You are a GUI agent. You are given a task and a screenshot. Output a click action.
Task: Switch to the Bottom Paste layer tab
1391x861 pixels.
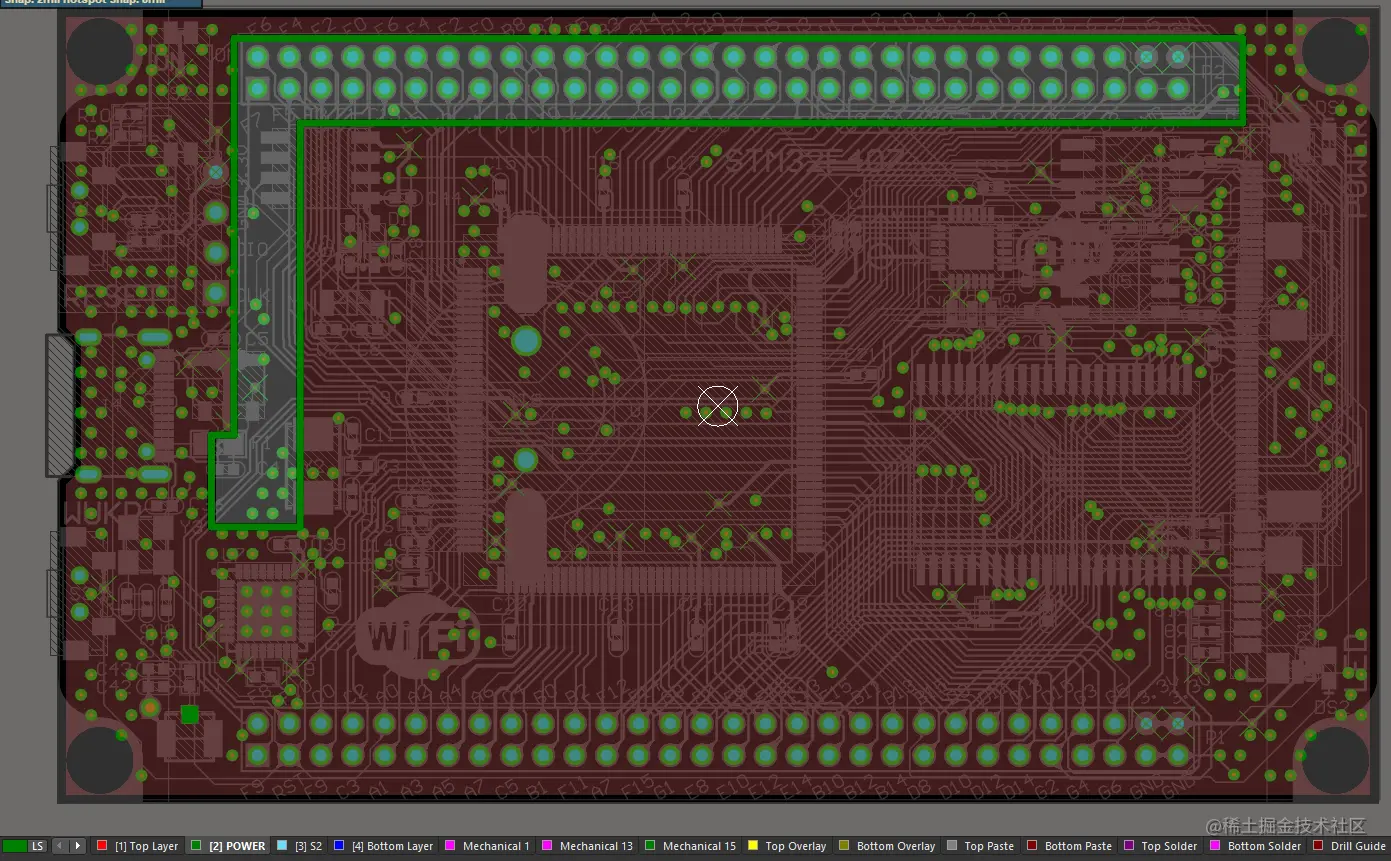click(x=1070, y=846)
